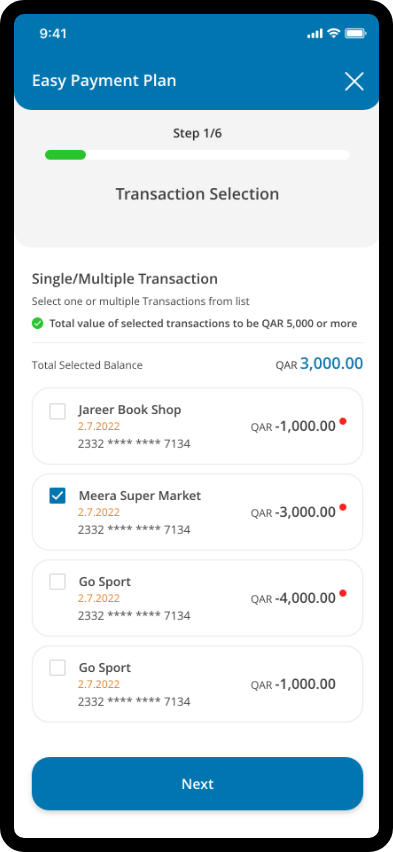Tap the Next button
Image resolution: width=393 pixels, height=852 pixels.
tap(197, 784)
